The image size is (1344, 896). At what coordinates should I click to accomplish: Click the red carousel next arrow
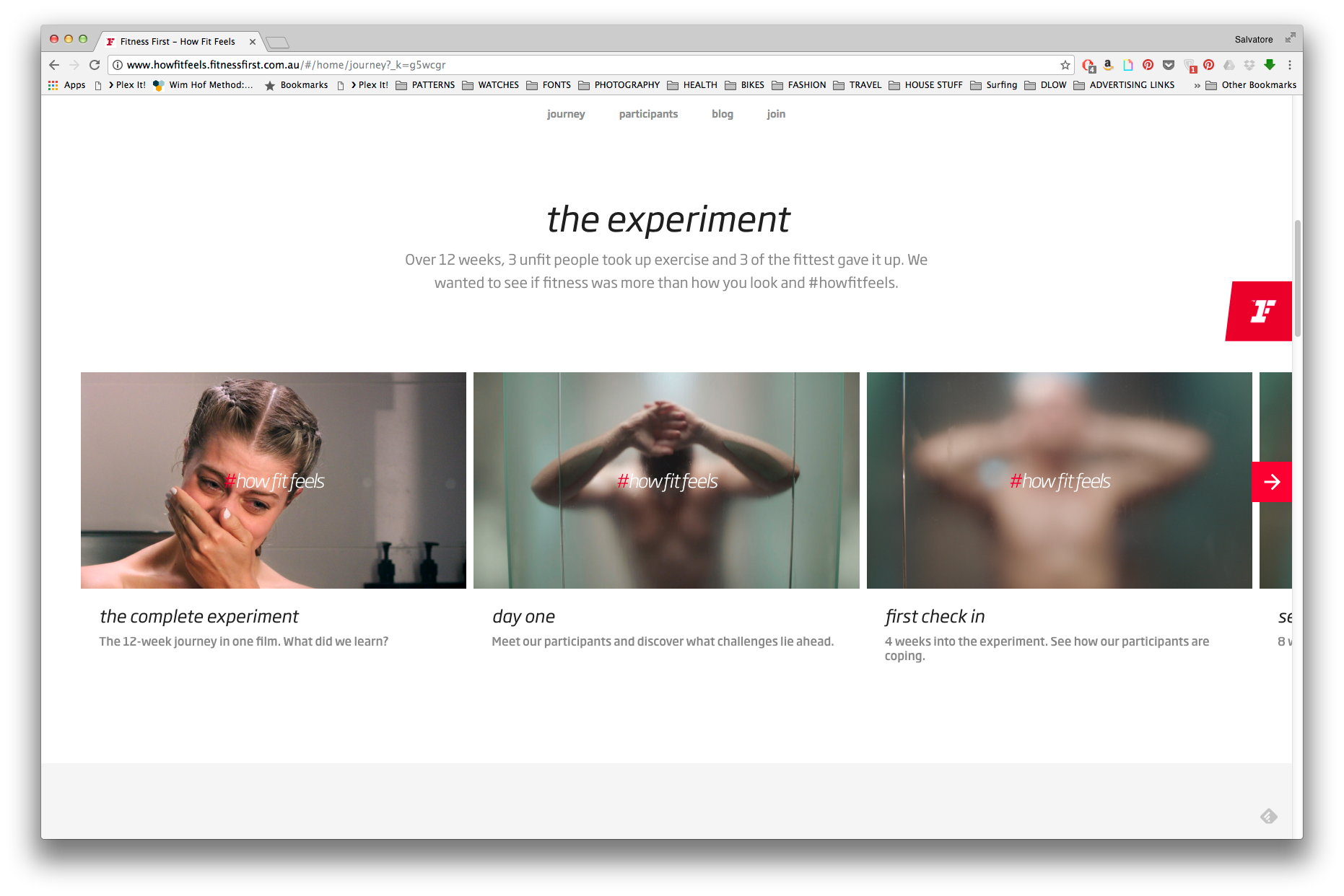pos(1271,482)
